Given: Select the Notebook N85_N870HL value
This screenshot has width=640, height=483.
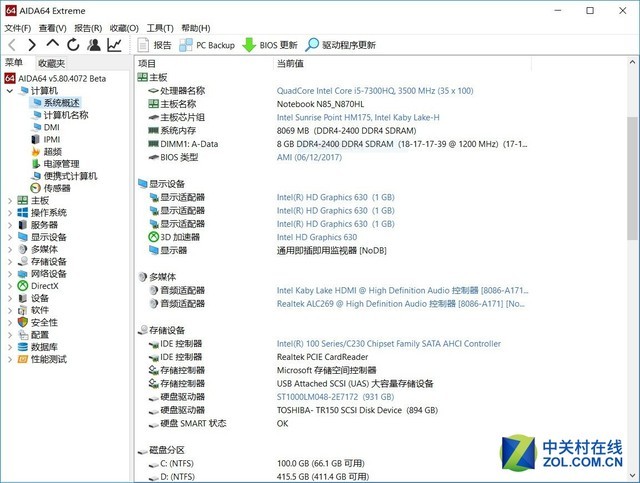Looking at the screenshot, I should click(320, 104).
